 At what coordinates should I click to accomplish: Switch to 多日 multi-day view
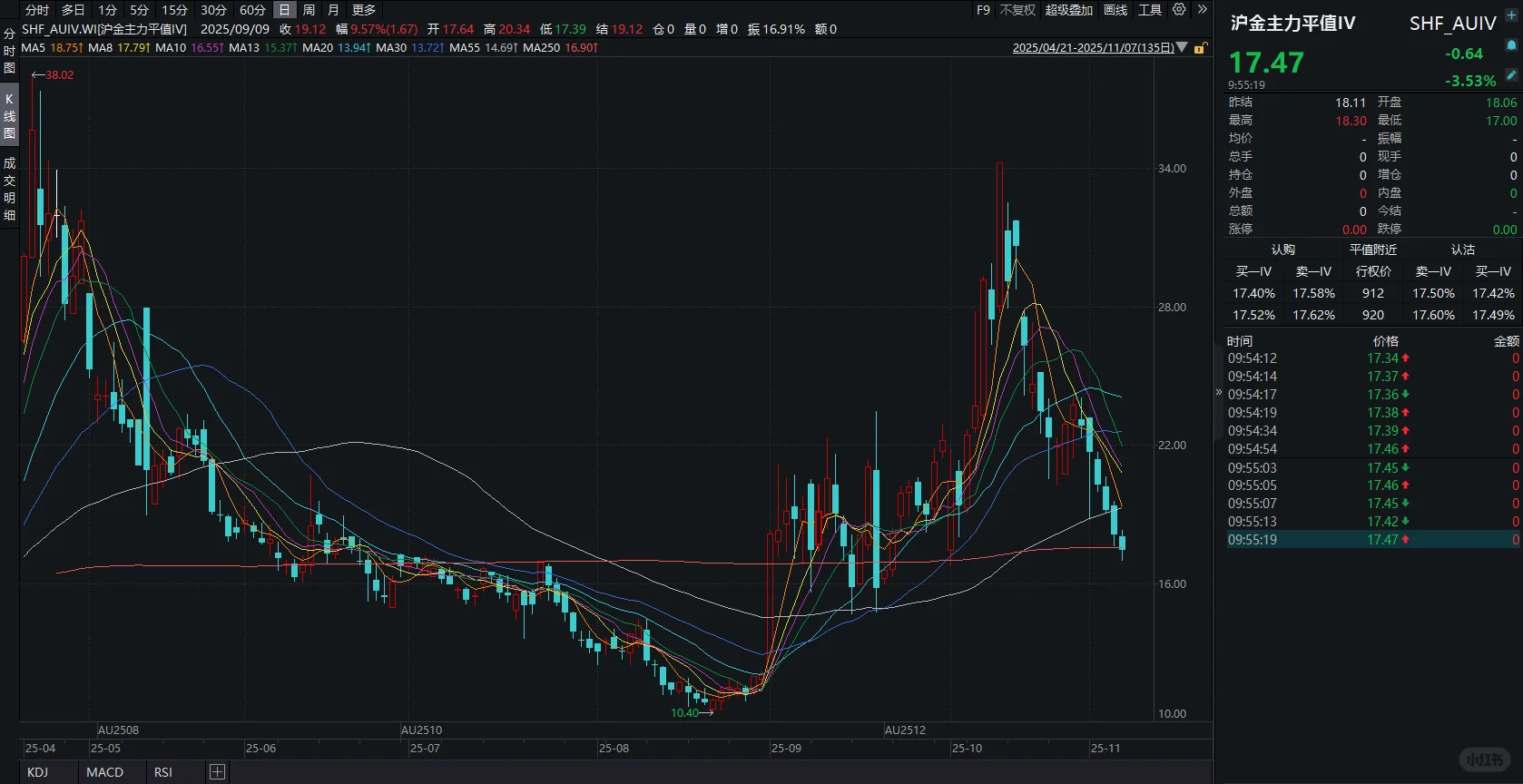[x=73, y=10]
